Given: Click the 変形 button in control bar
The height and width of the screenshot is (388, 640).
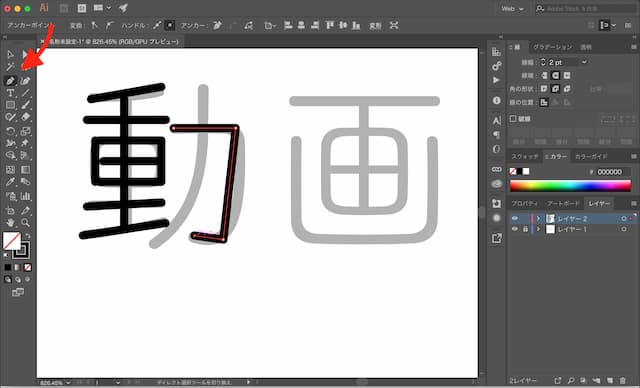Looking at the screenshot, I should pos(375,26).
